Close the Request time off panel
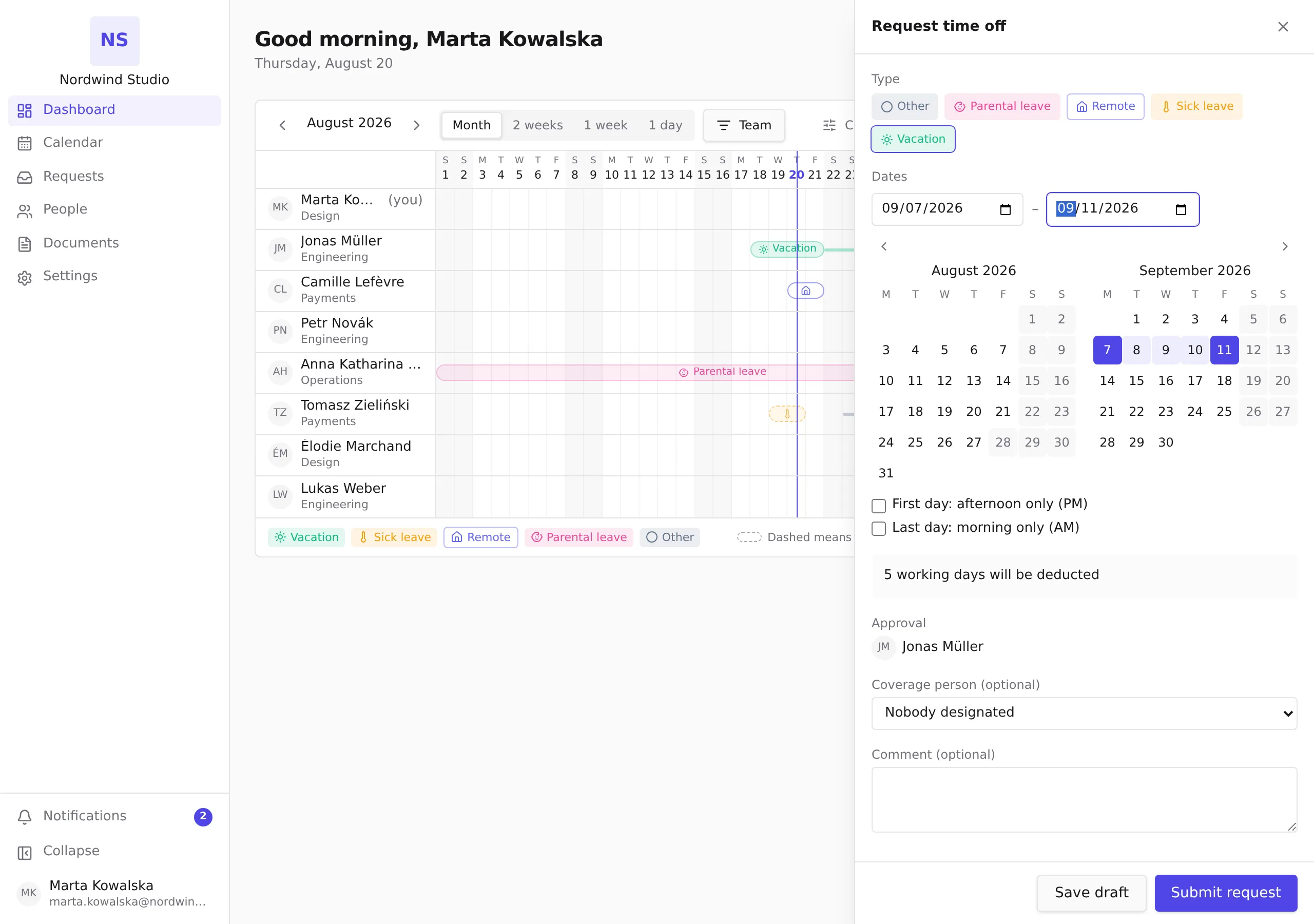The image size is (1314, 924). tap(1283, 27)
